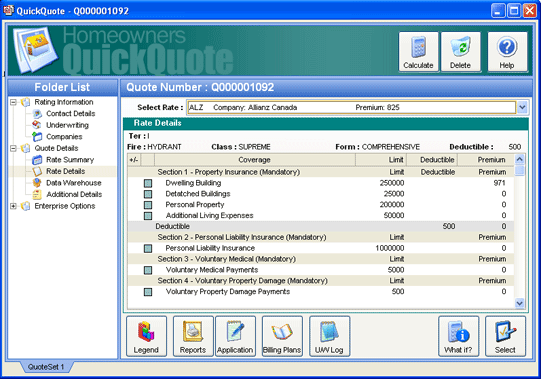The image size is (541, 379).
Task: Select Companies in the folder list
Action: pos(64,137)
